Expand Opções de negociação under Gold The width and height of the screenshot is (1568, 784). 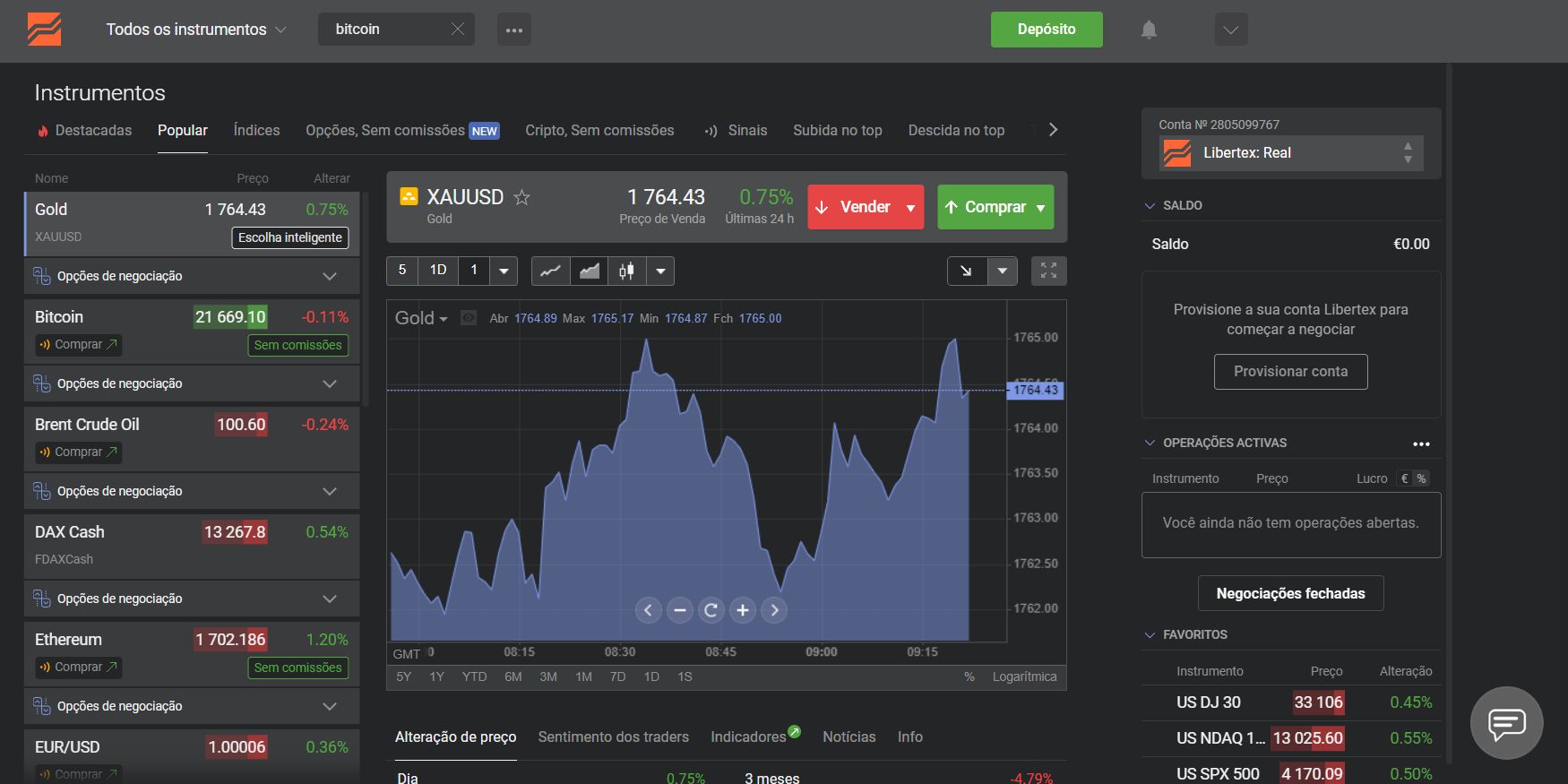pos(192,276)
